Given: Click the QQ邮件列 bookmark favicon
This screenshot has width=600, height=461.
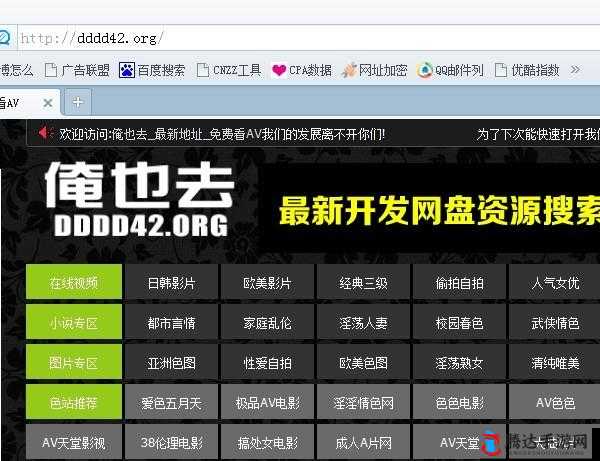Looking at the screenshot, I should click(424, 70).
